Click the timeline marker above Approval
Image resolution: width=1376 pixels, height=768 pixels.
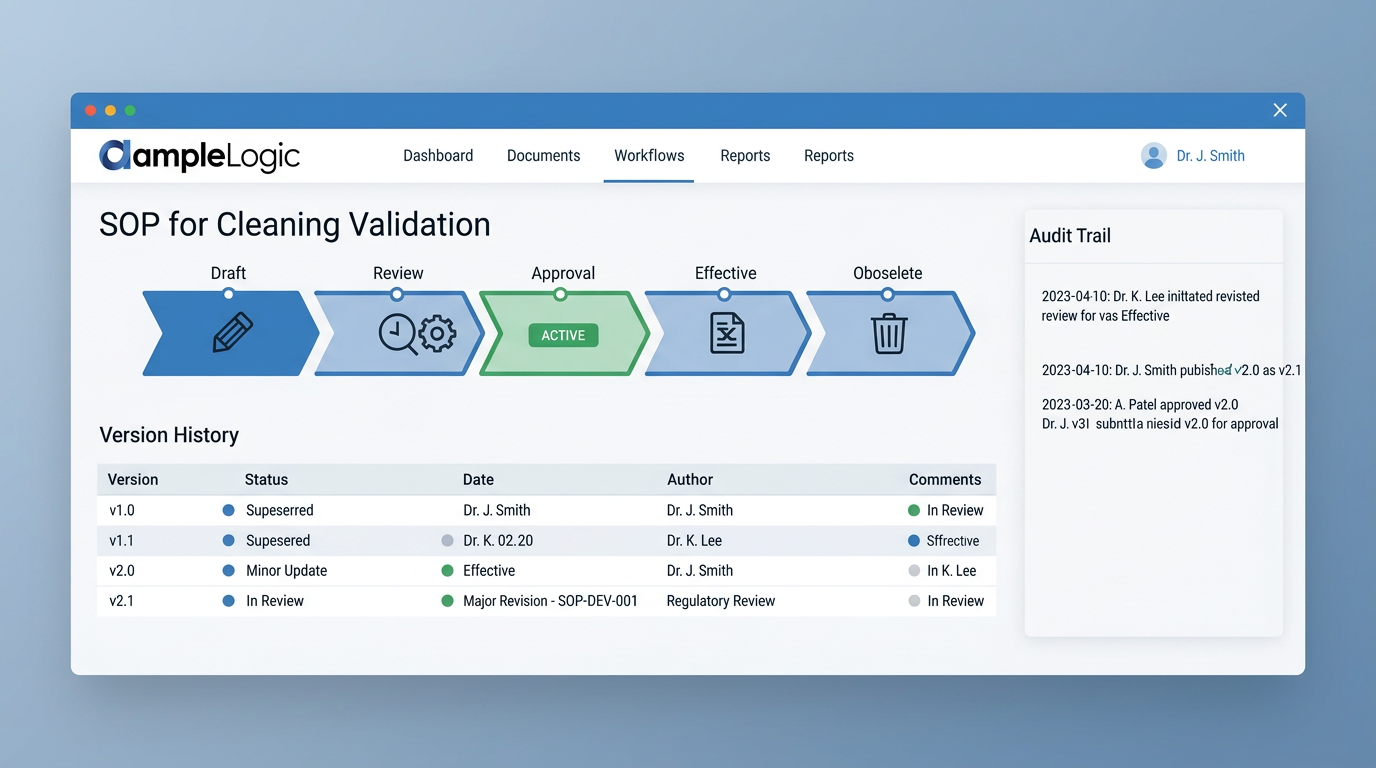560,294
